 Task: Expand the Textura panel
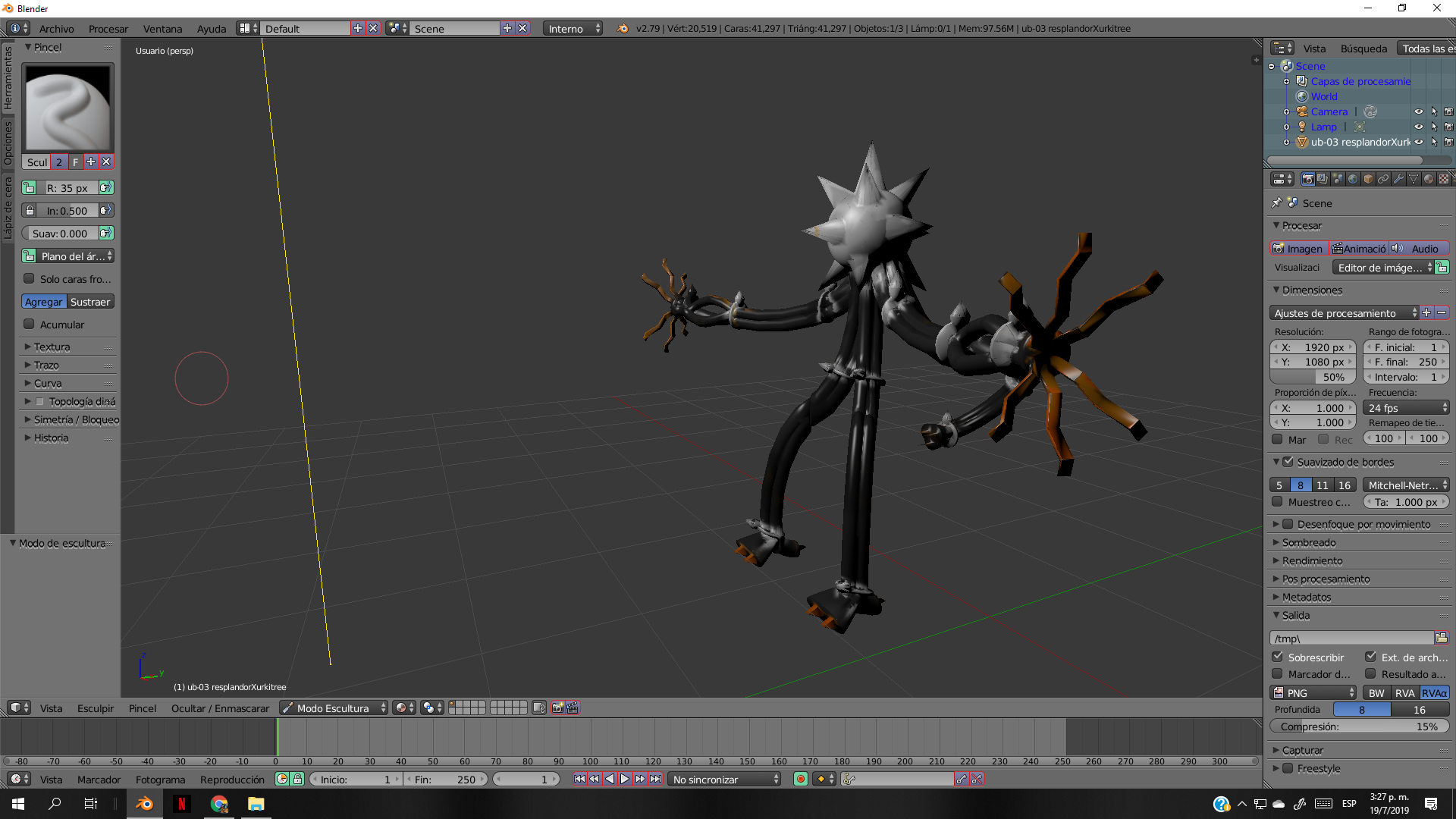(x=49, y=347)
